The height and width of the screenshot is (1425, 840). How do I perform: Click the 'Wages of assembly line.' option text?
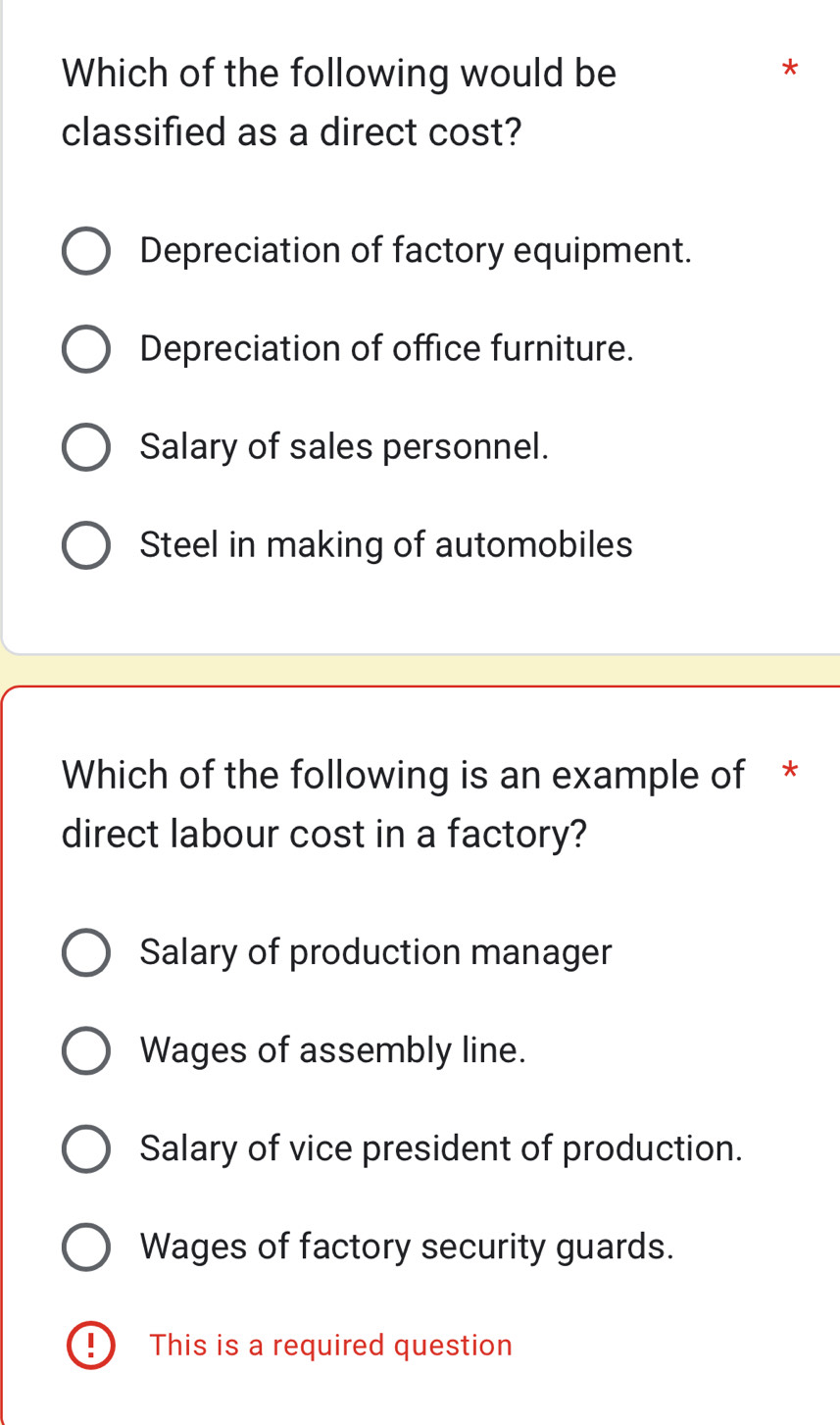pos(332,1050)
